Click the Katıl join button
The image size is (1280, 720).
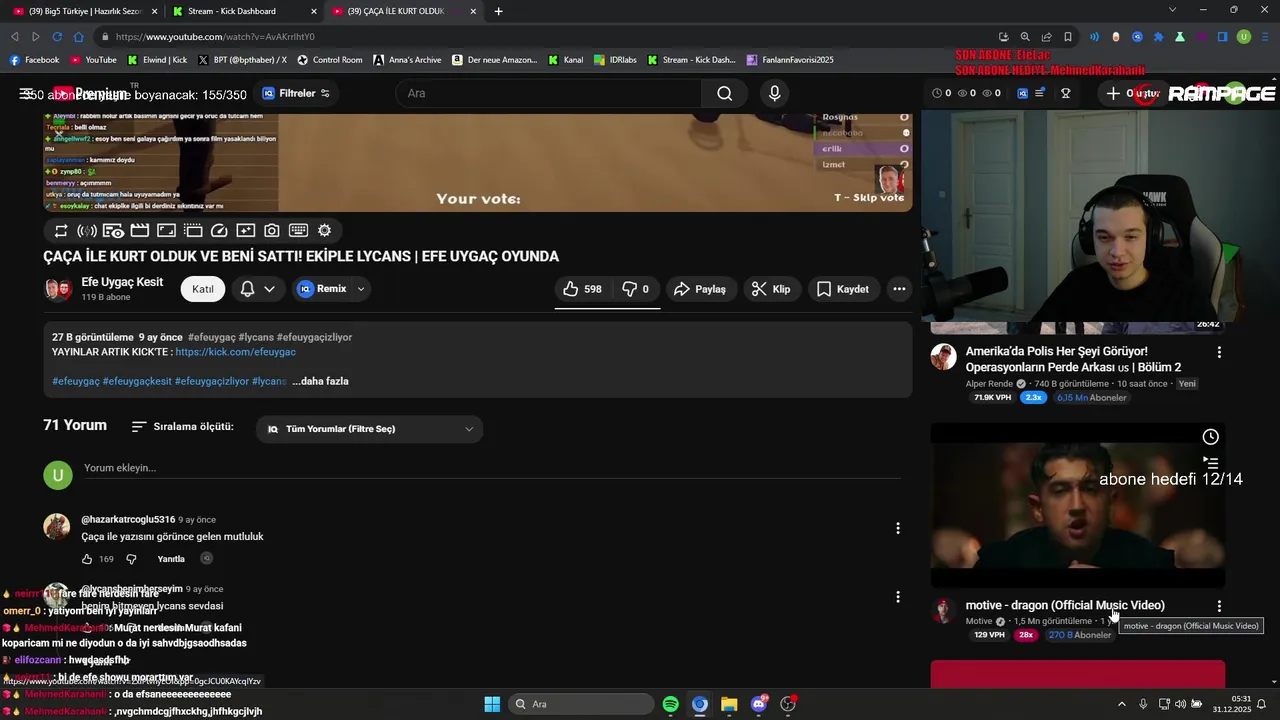point(203,289)
